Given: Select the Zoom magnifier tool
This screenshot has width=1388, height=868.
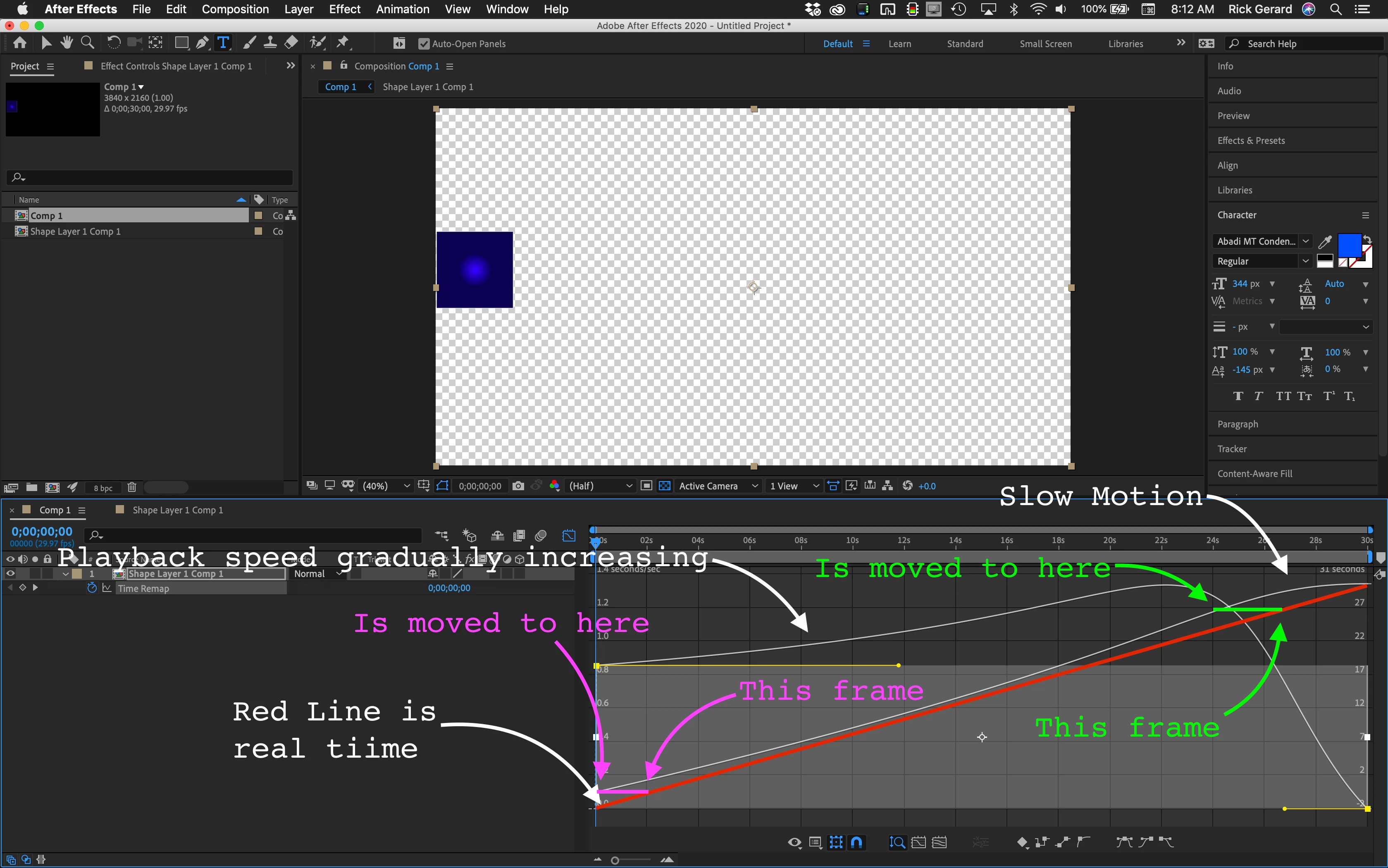Looking at the screenshot, I should [x=87, y=43].
